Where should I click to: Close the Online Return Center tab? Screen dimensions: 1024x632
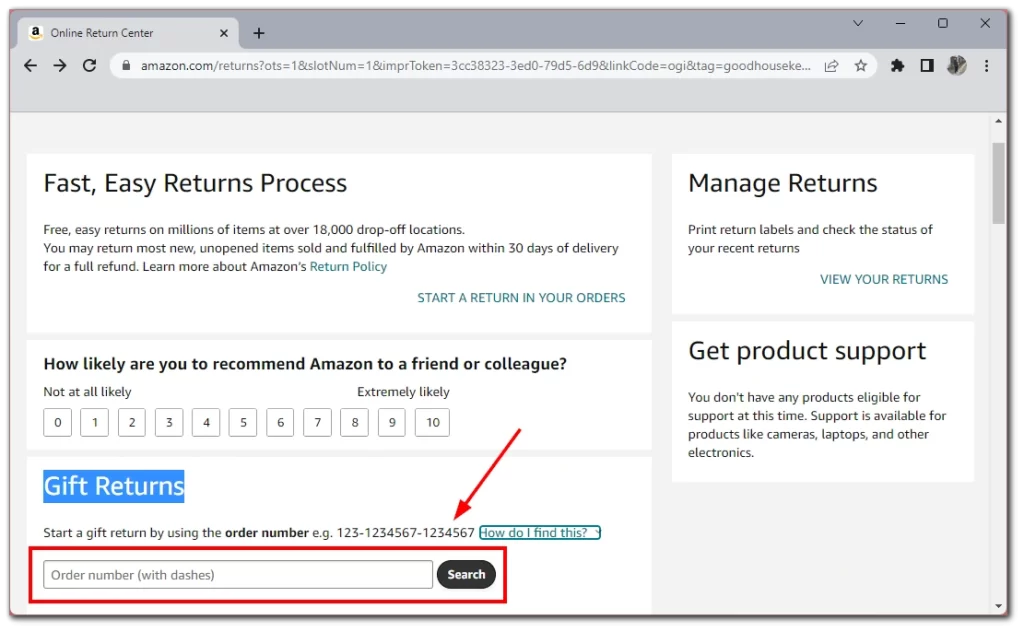pyautogui.click(x=222, y=33)
